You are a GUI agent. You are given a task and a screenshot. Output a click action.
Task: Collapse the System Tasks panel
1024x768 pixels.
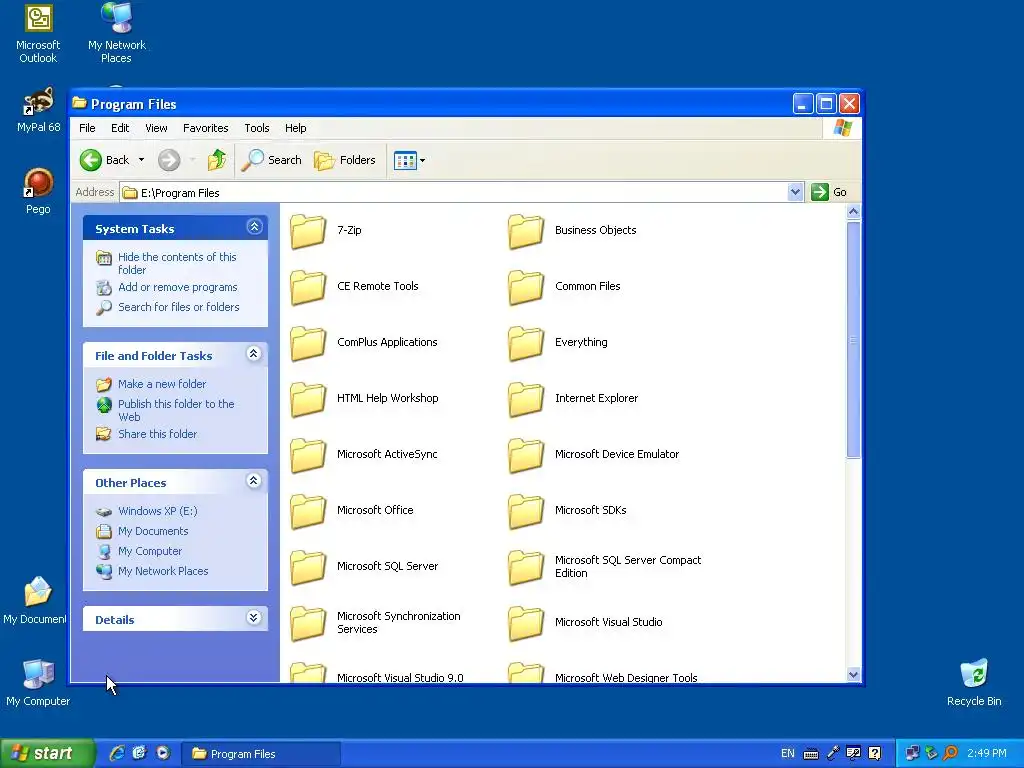(x=254, y=227)
